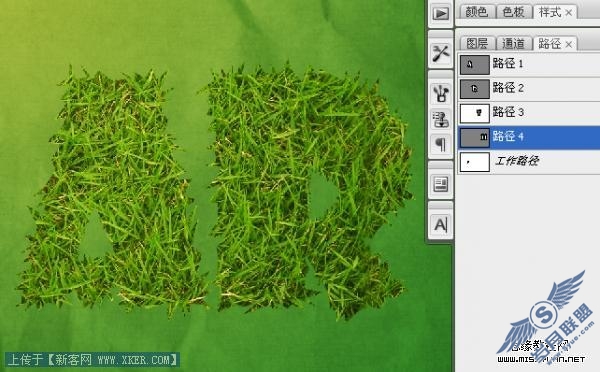The height and width of the screenshot is (372, 600).
Task: Open the Tool Presets panel icon
Action: tap(440, 53)
